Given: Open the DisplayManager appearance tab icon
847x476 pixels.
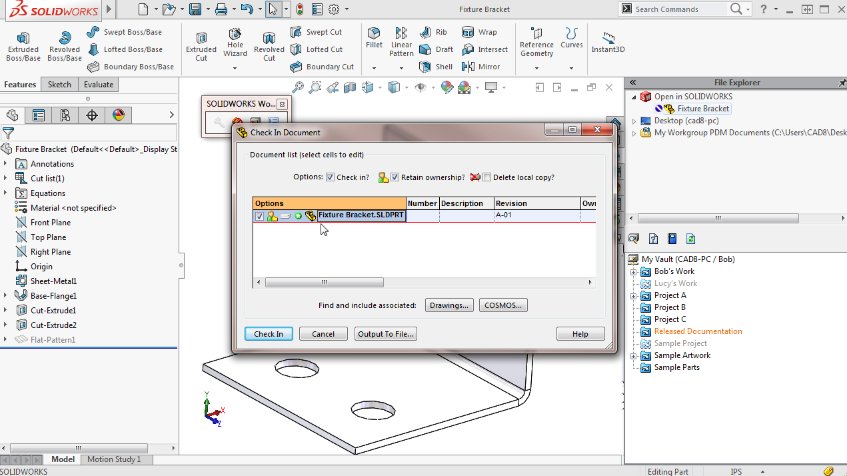Looking at the screenshot, I should 118,115.
